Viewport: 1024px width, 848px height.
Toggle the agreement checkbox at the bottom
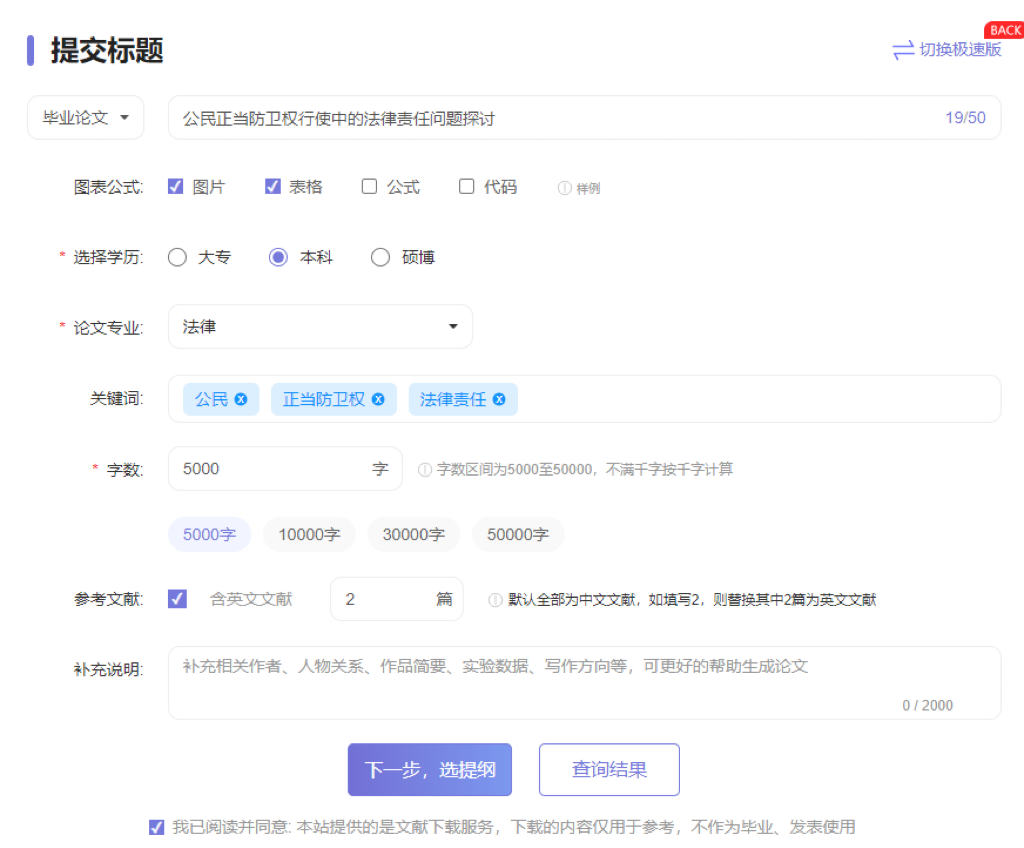[x=157, y=827]
